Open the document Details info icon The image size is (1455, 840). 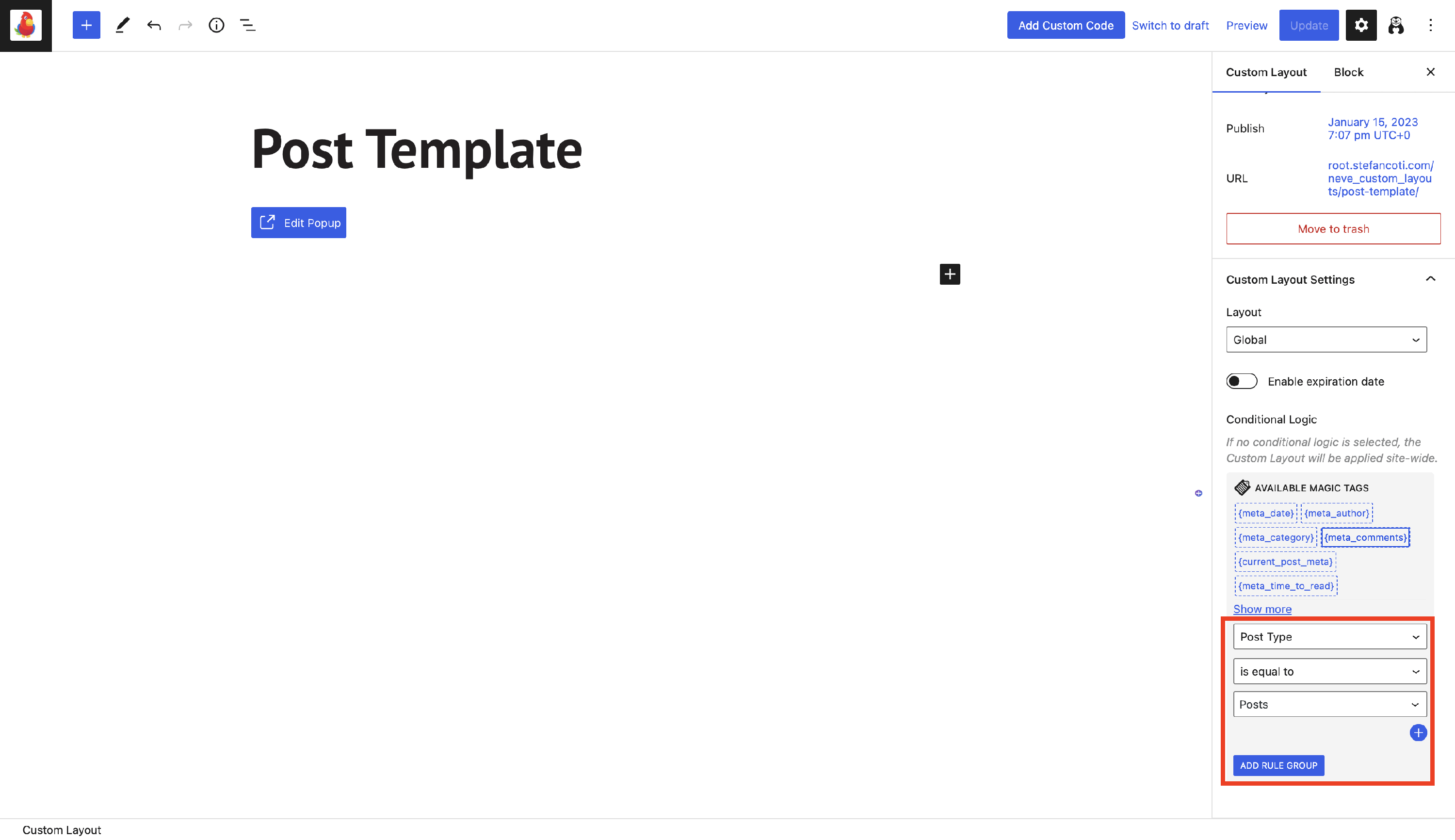pyautogui.click(x=216, y=25)
